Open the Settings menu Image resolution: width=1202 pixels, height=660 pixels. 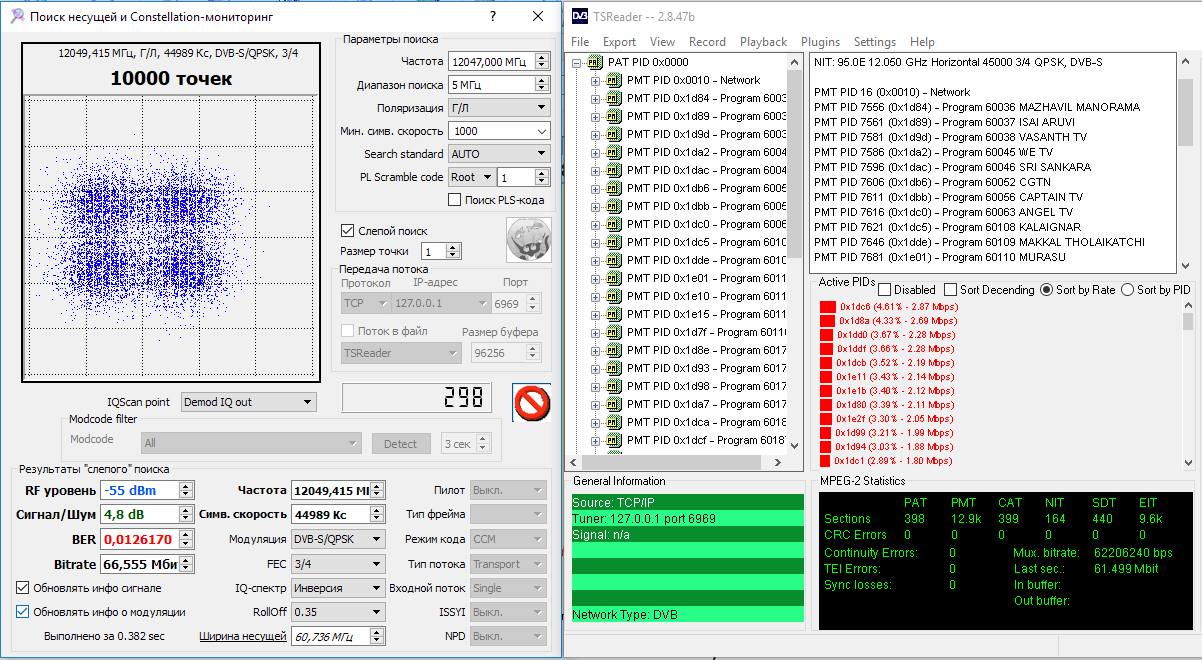click(875, 42)
